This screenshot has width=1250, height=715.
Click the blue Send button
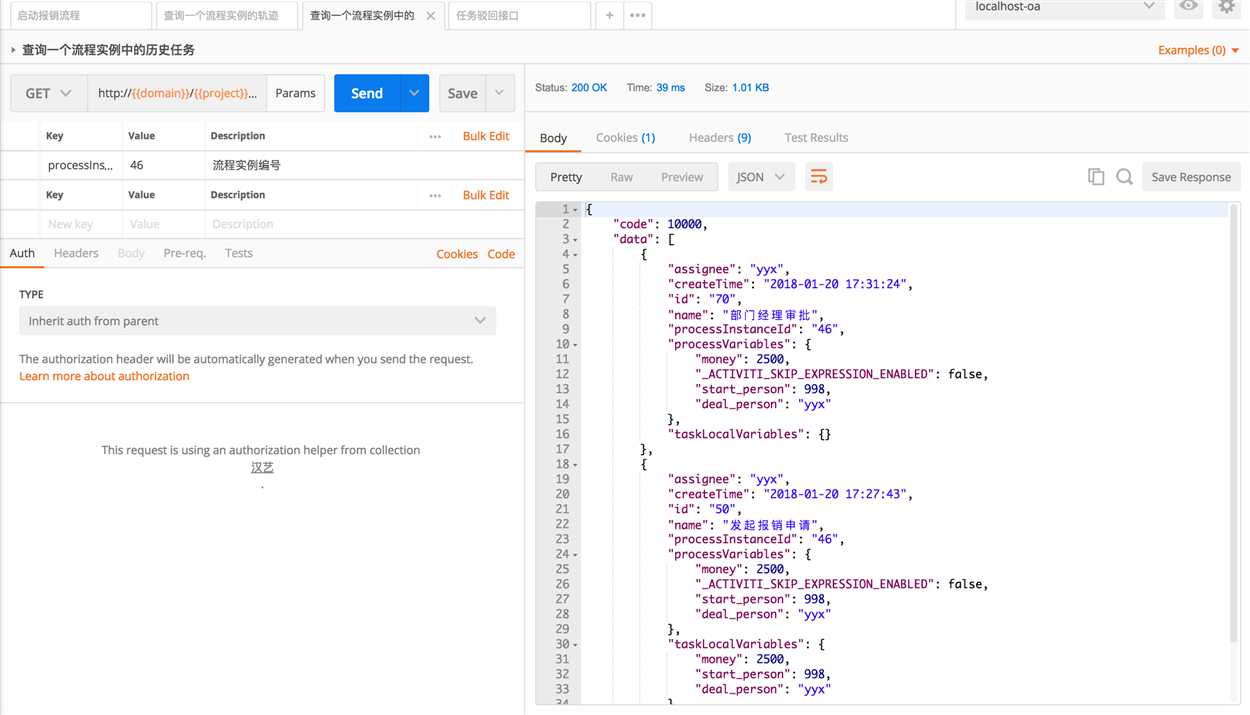(367, 93)
